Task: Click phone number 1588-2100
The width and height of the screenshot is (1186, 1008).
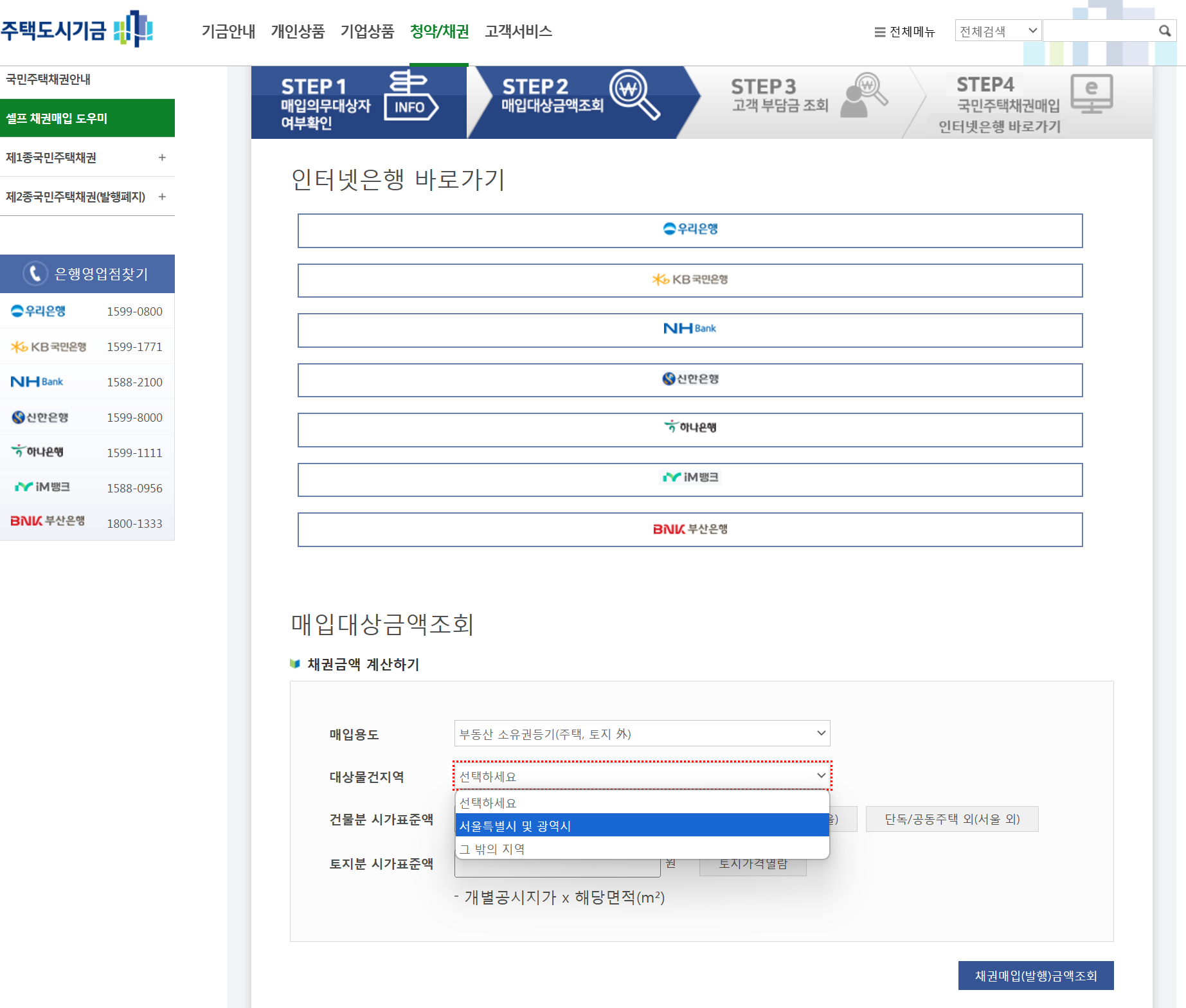Action: coord(134,382)
